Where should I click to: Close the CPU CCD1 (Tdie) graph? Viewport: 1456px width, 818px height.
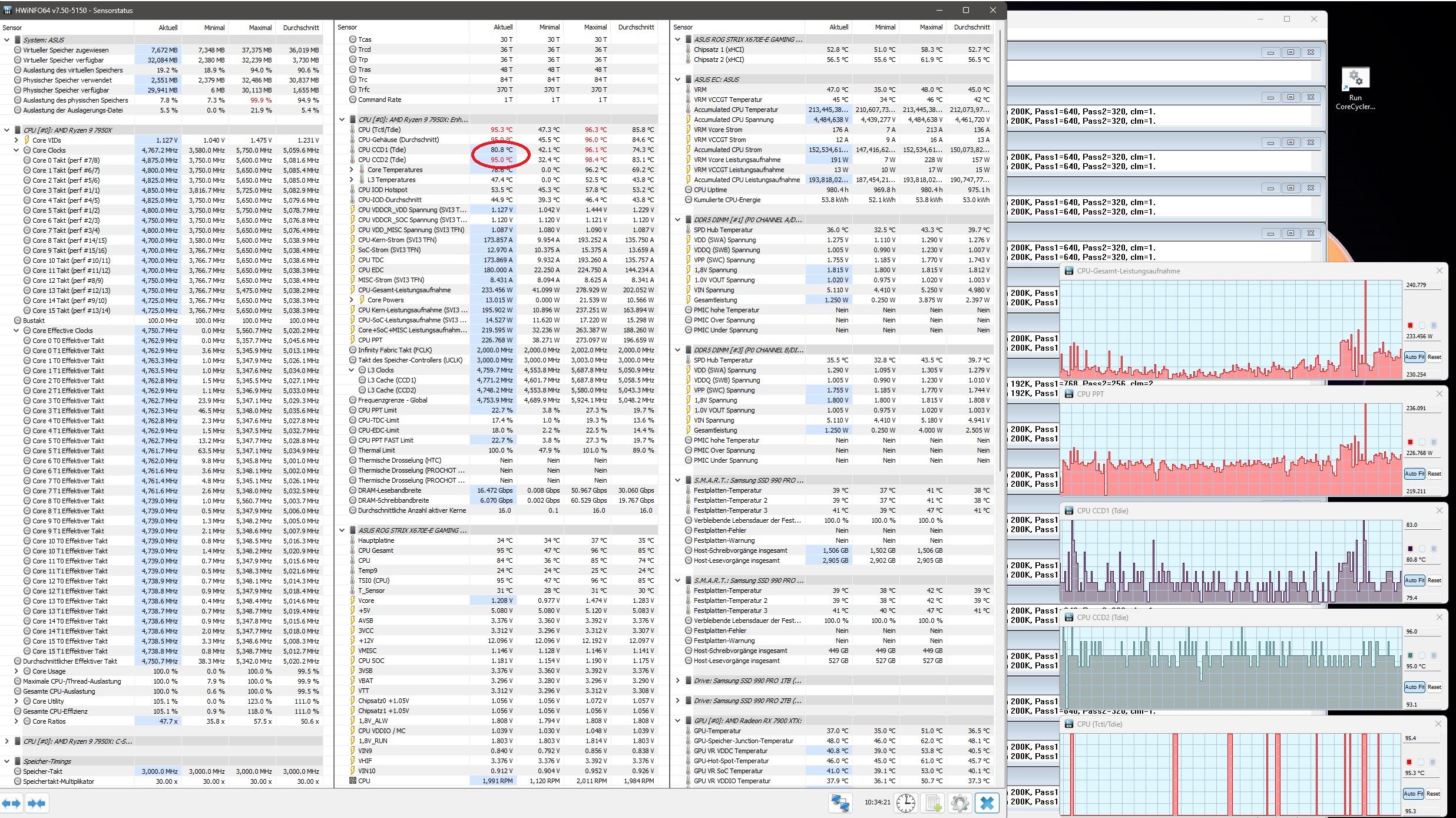point(1440,510)
